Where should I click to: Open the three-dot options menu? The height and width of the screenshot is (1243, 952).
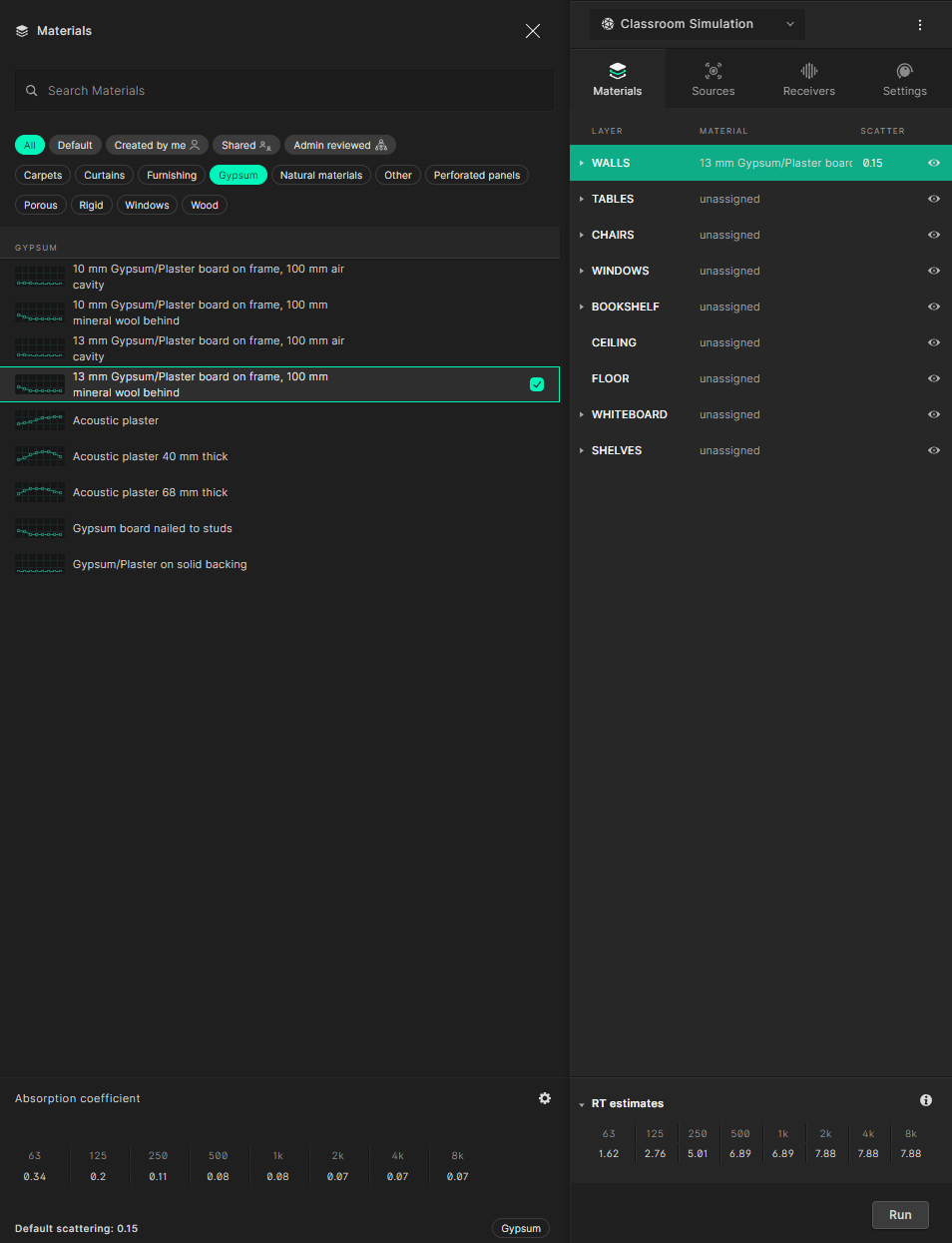(x=920, y=25)
